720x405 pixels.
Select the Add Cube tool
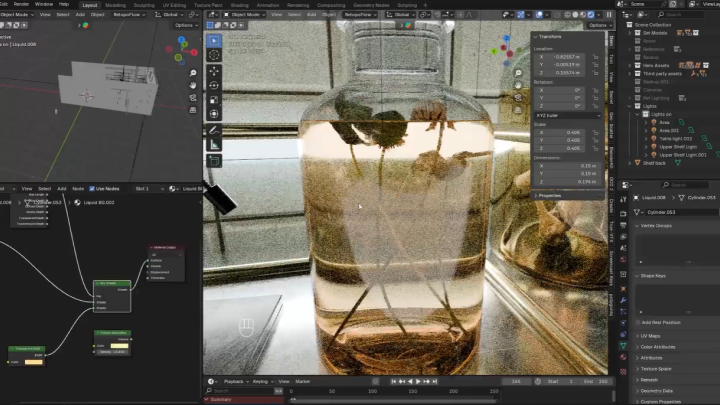[x=214, y=161]
